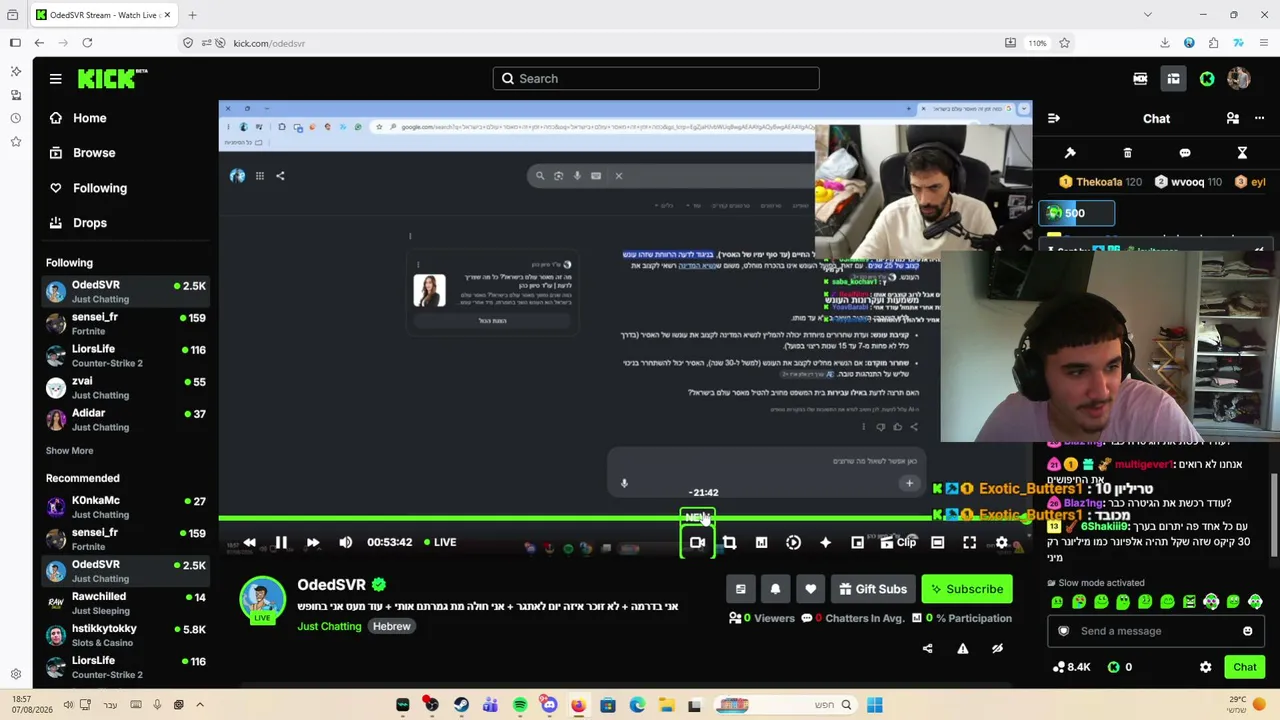The height and width of the screenshot is (720, 1280).
Task: Open zvai channel in Following list
Action: pyautogui.click(x=125, y=388)
